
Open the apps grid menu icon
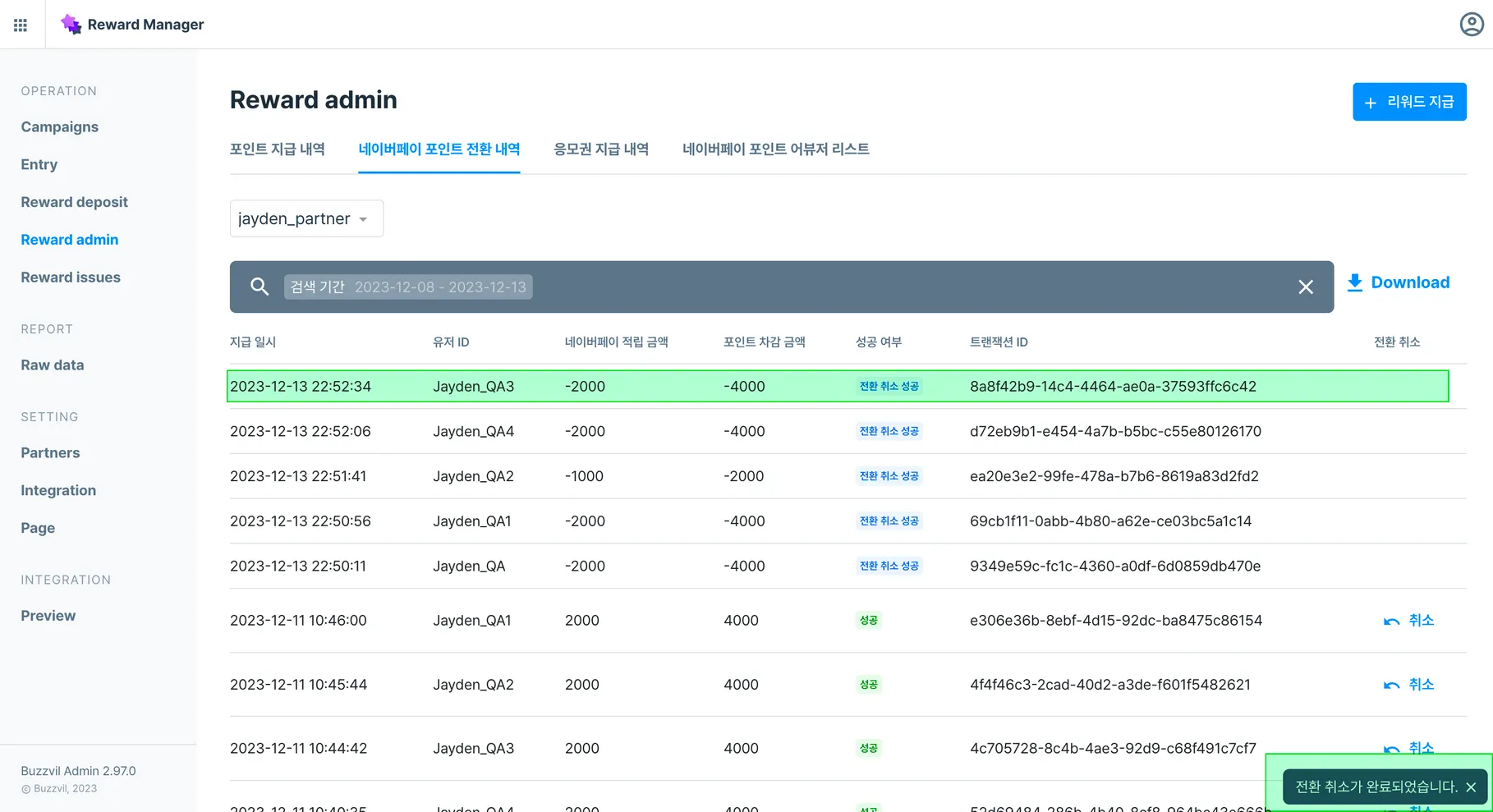click(x=21, y=25)
